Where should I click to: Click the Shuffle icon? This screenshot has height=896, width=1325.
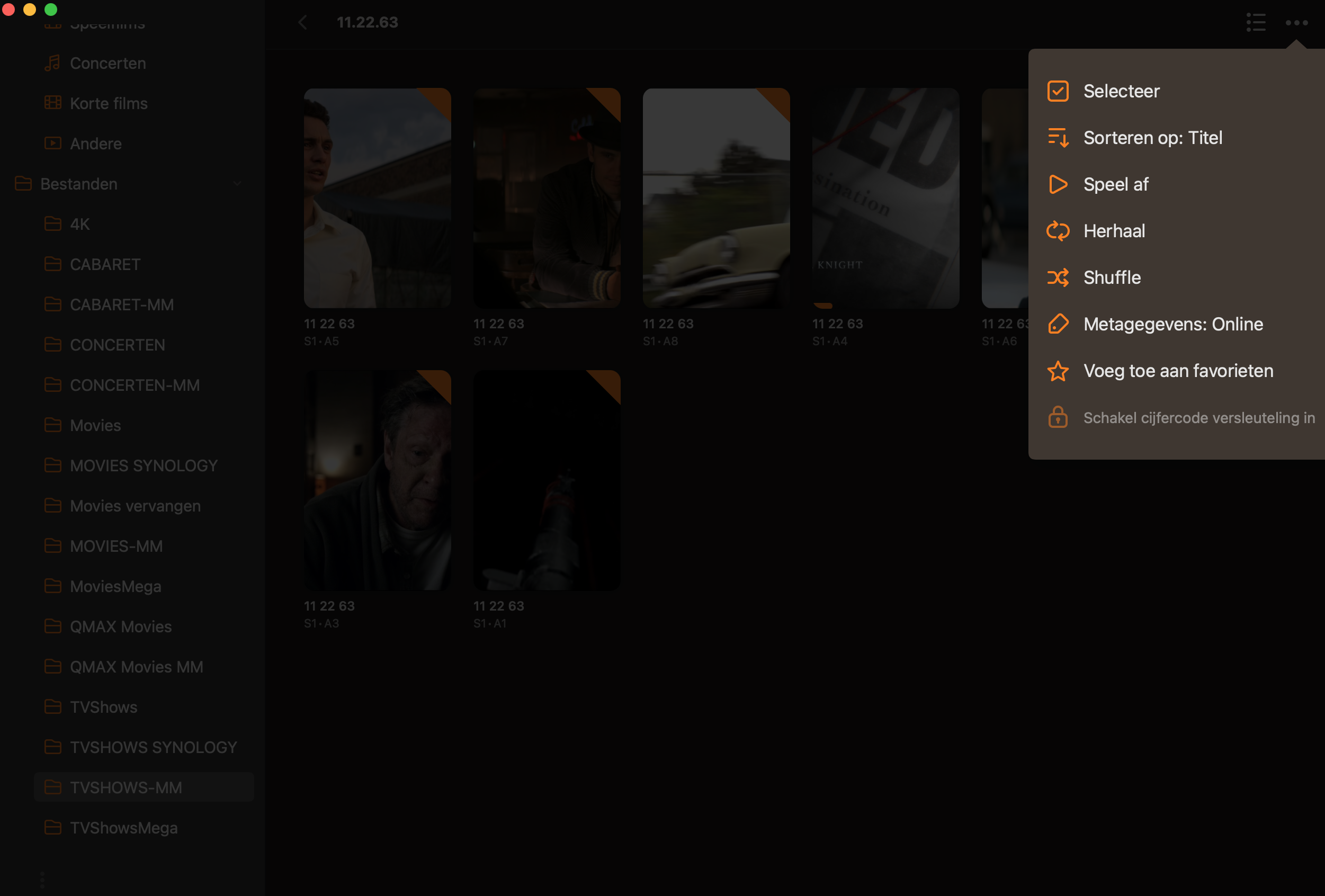[1058, 277]
